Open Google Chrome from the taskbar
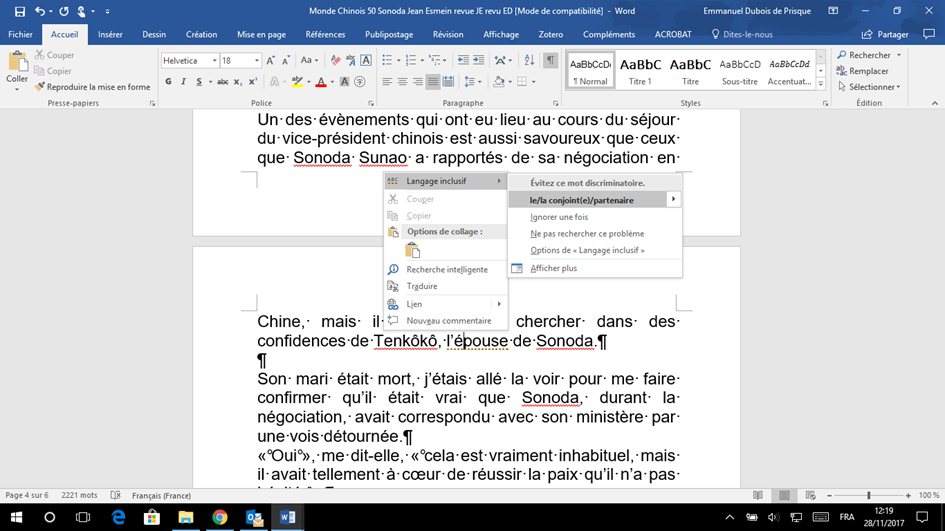 tap(220, 517)
